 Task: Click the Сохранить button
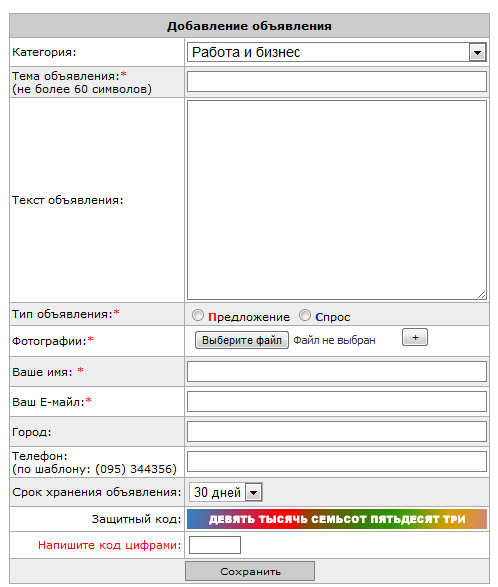pos(250,571)
